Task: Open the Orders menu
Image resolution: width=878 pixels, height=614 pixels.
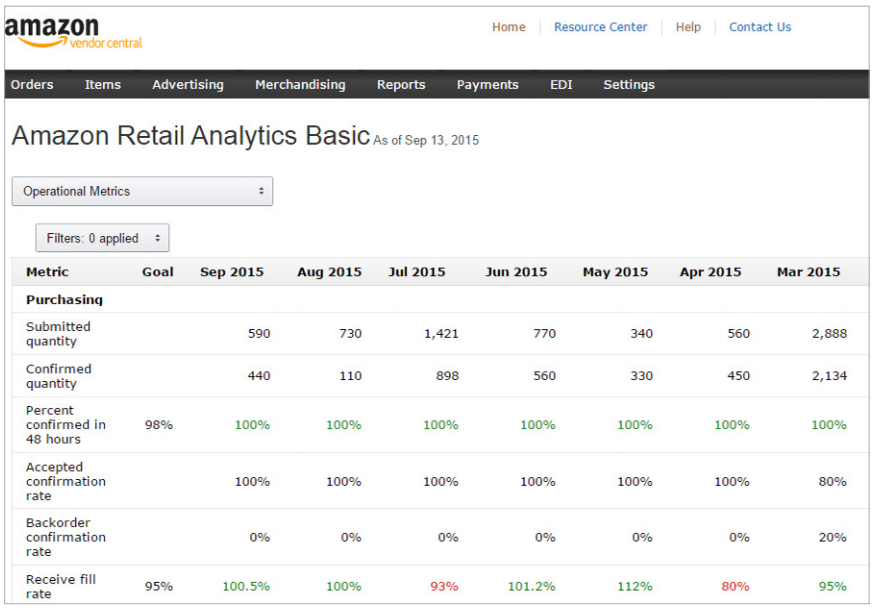Action: pyautogui.click(x=32, y=85)
